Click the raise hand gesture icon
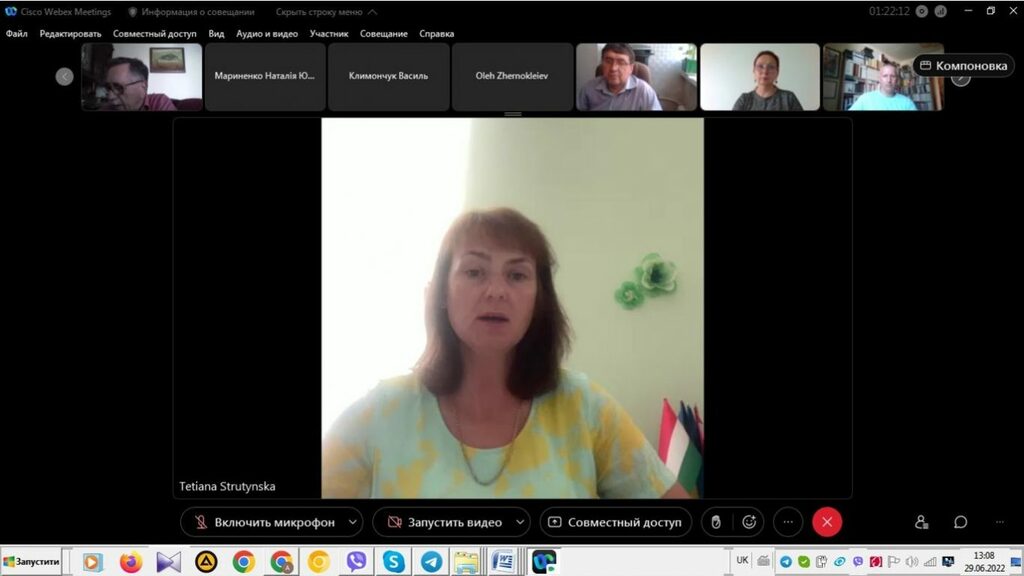Image resolution: width=1024 pixels, height=576 pixels. point(716,522)
